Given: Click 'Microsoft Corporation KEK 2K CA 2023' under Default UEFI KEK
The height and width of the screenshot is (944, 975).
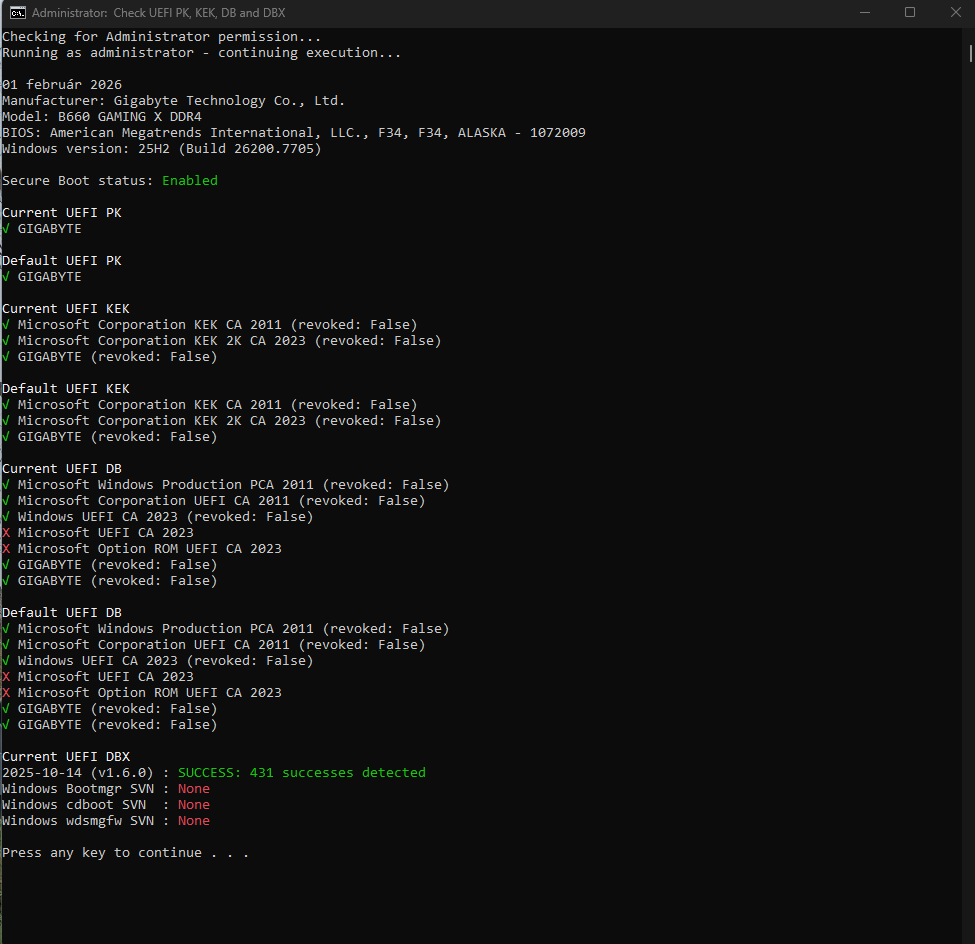Looking at the screenshot, I should click(x=162, y=421).
